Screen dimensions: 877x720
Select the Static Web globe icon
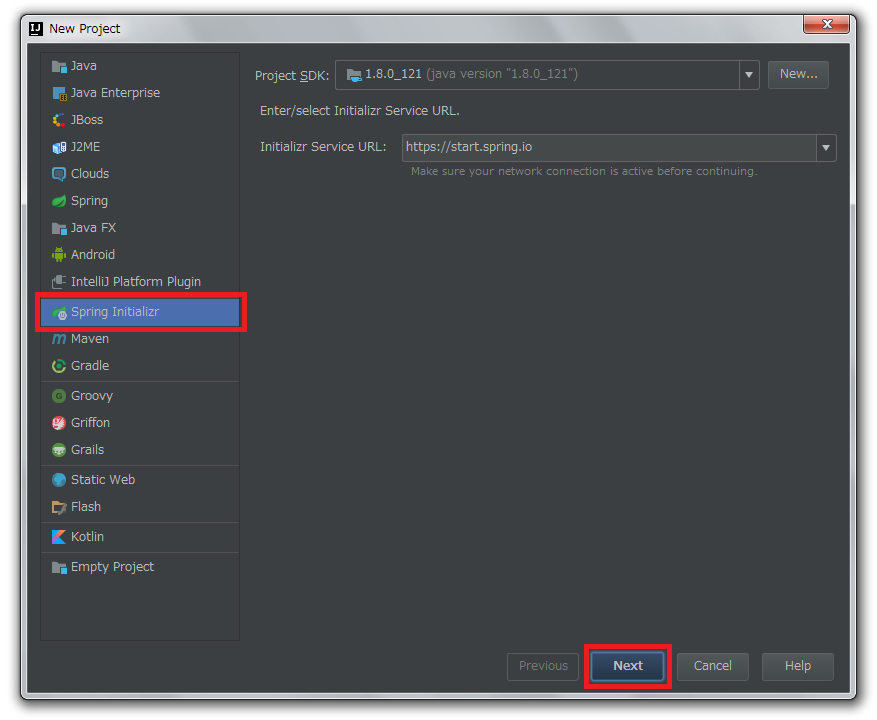tap(59, 480)
